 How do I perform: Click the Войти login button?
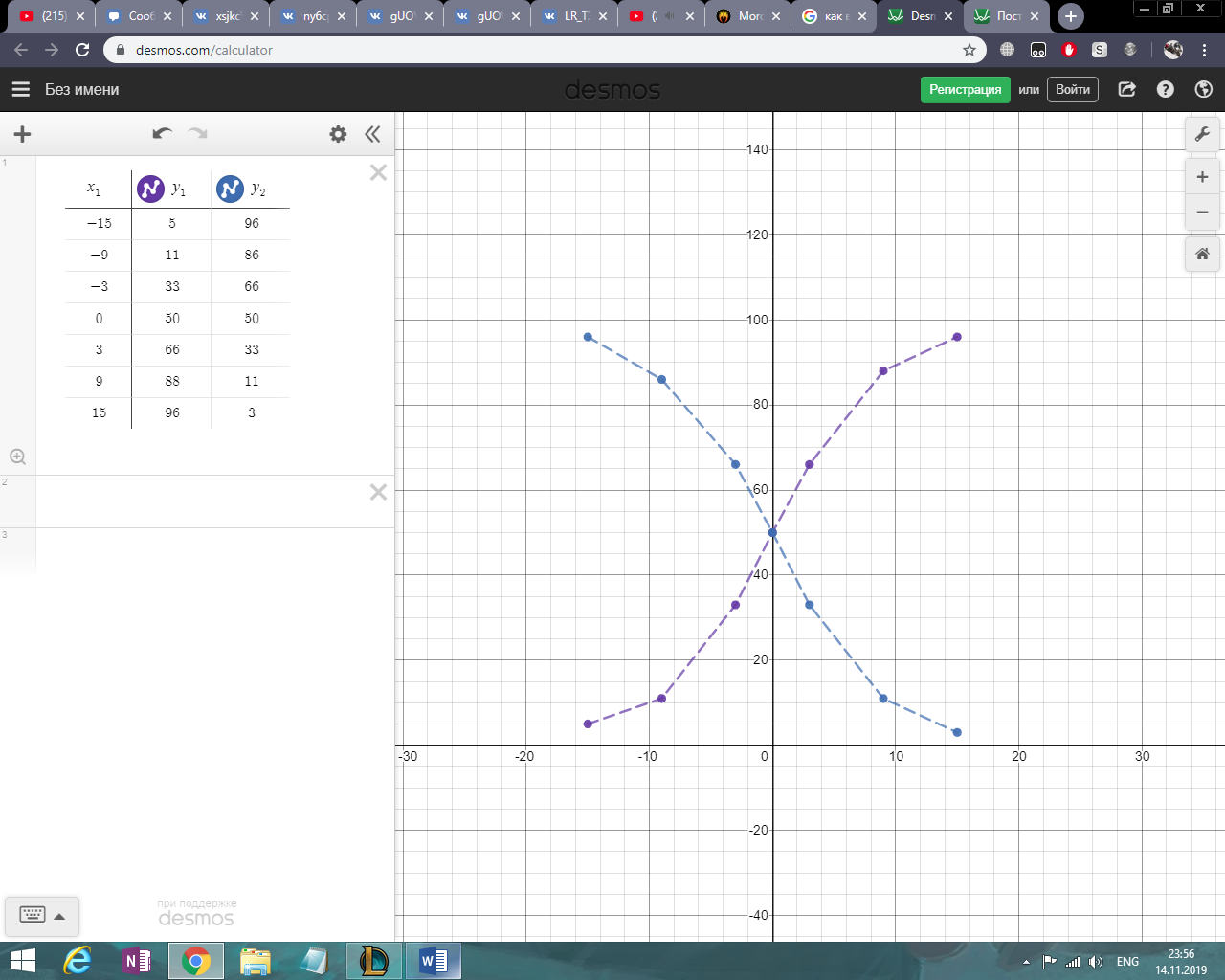click(x=1072, y=89)
